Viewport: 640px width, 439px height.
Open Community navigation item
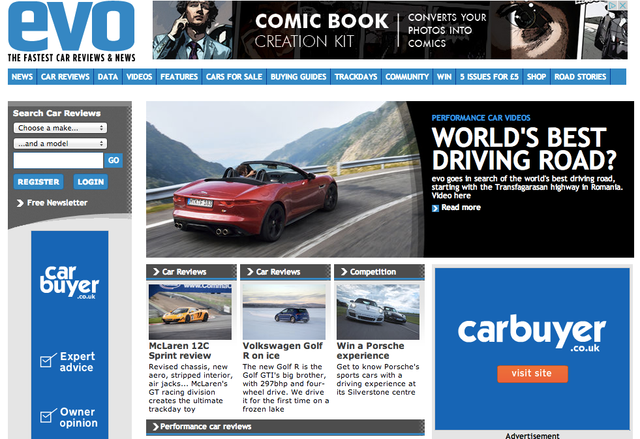[407, 77]
